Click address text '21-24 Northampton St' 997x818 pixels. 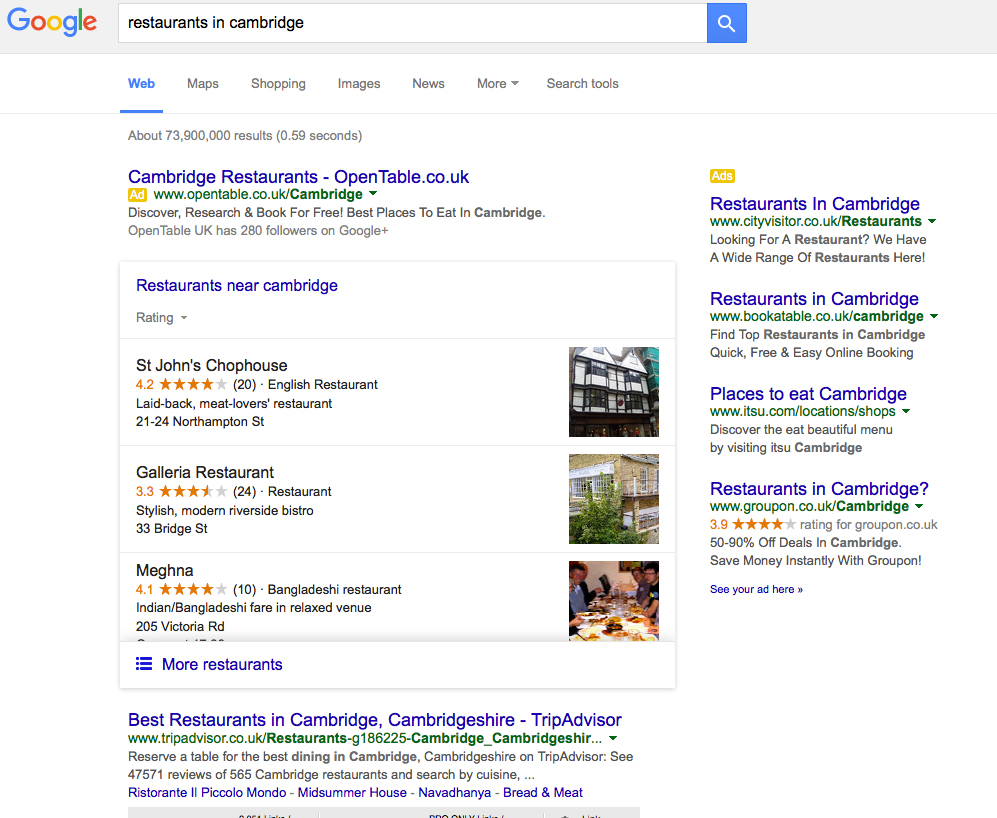click(200, 422)
